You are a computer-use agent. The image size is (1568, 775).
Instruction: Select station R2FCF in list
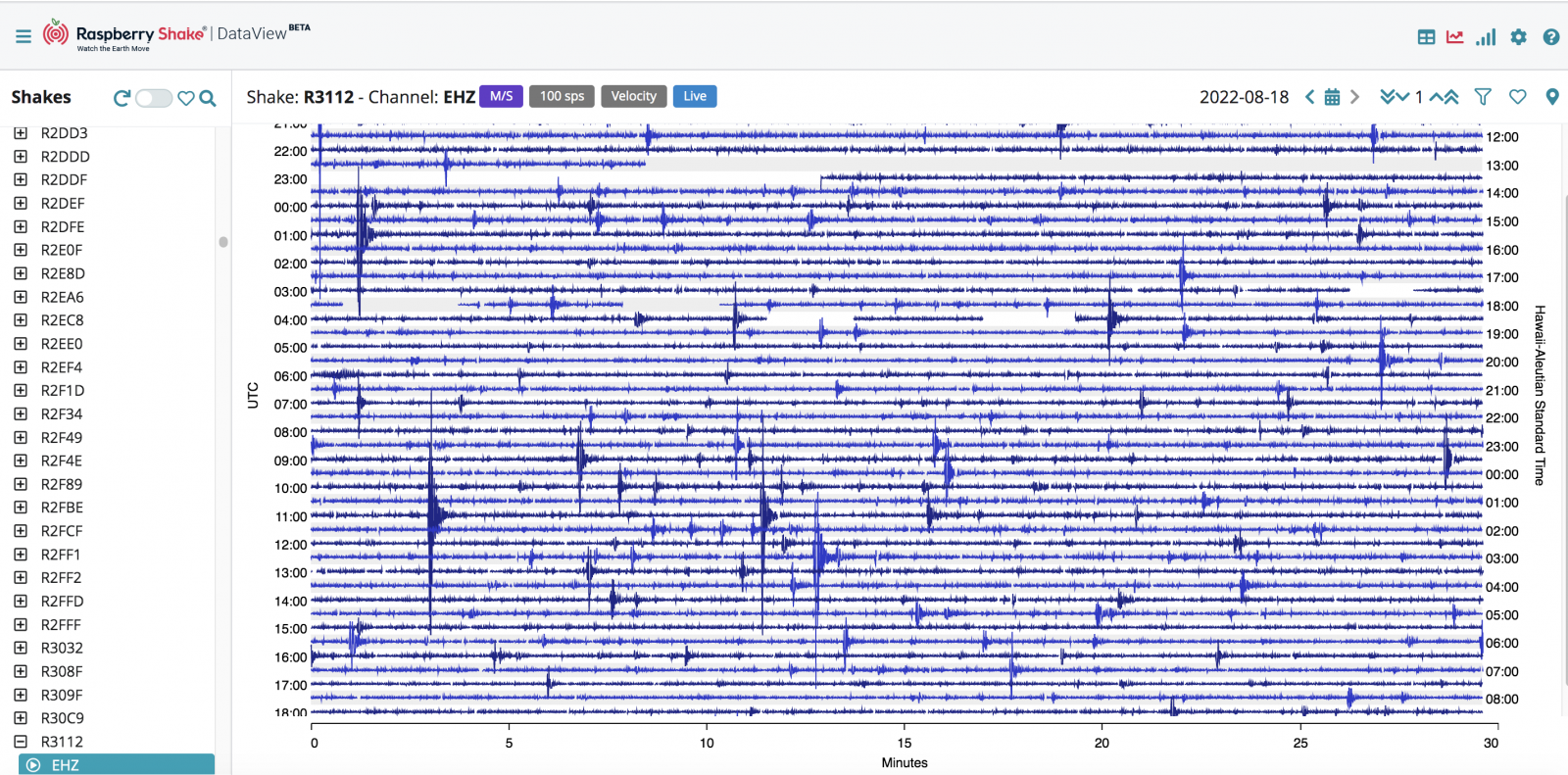62,531
